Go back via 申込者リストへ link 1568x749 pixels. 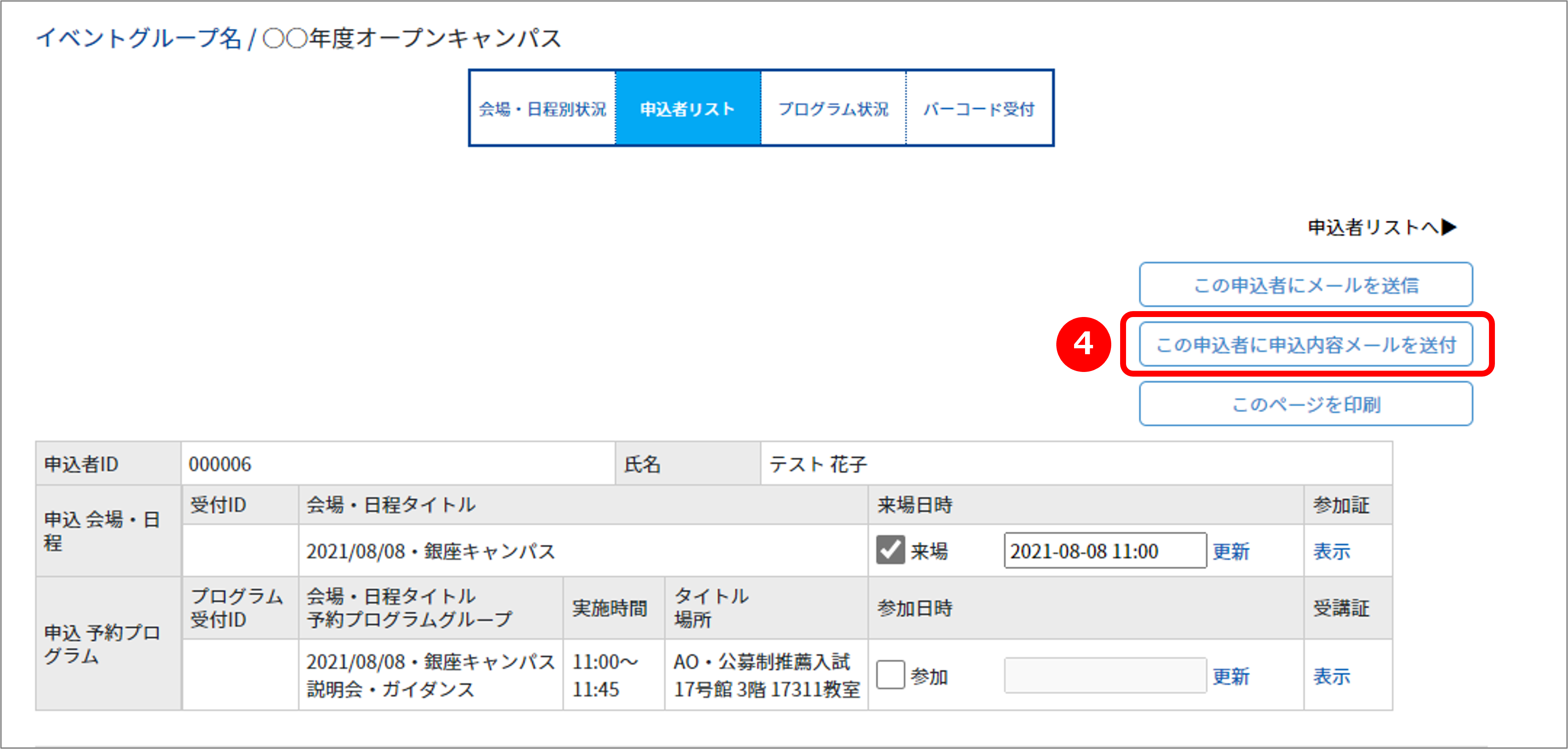coord(1382,227)
